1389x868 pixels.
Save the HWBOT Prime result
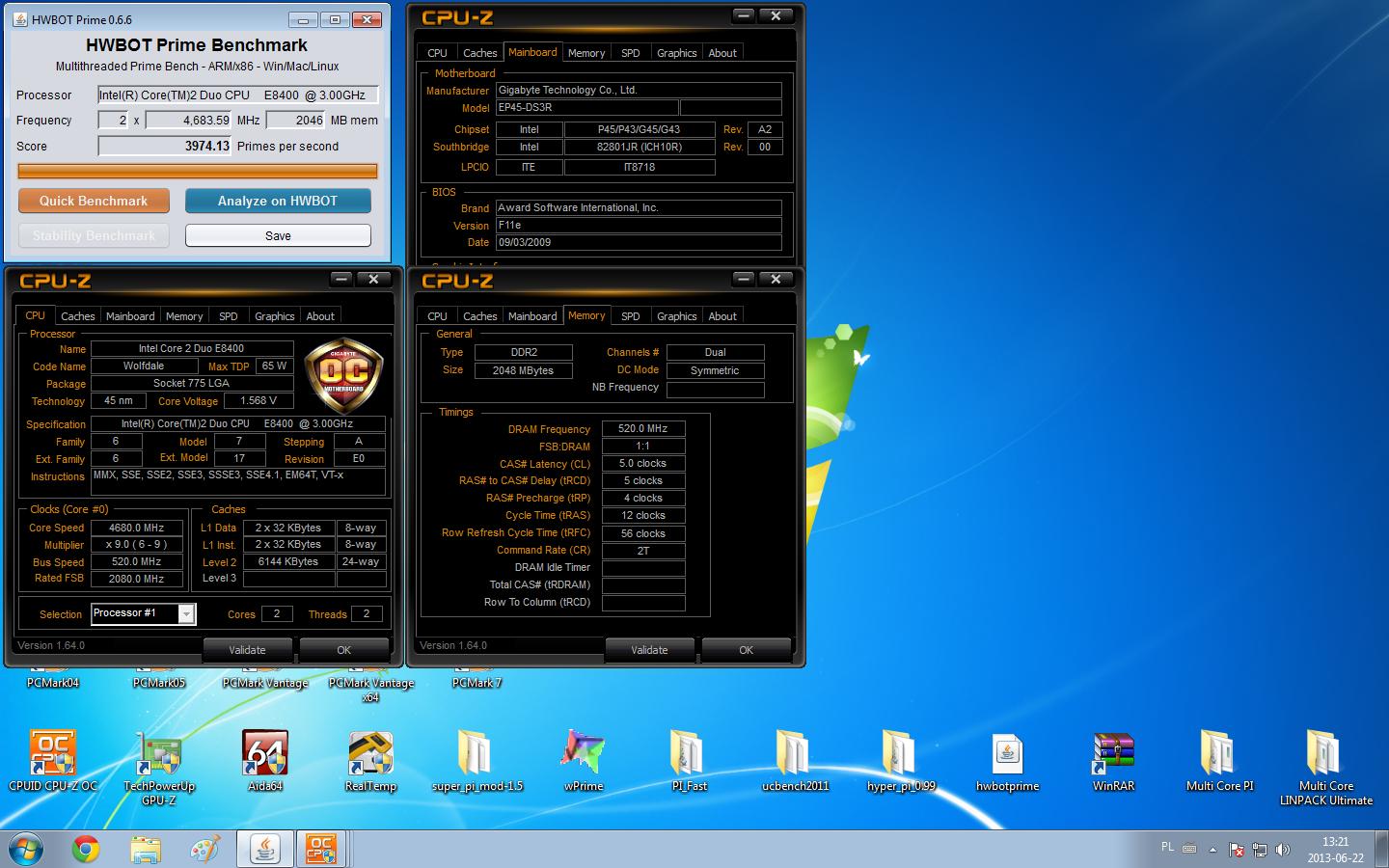point(278,235)
